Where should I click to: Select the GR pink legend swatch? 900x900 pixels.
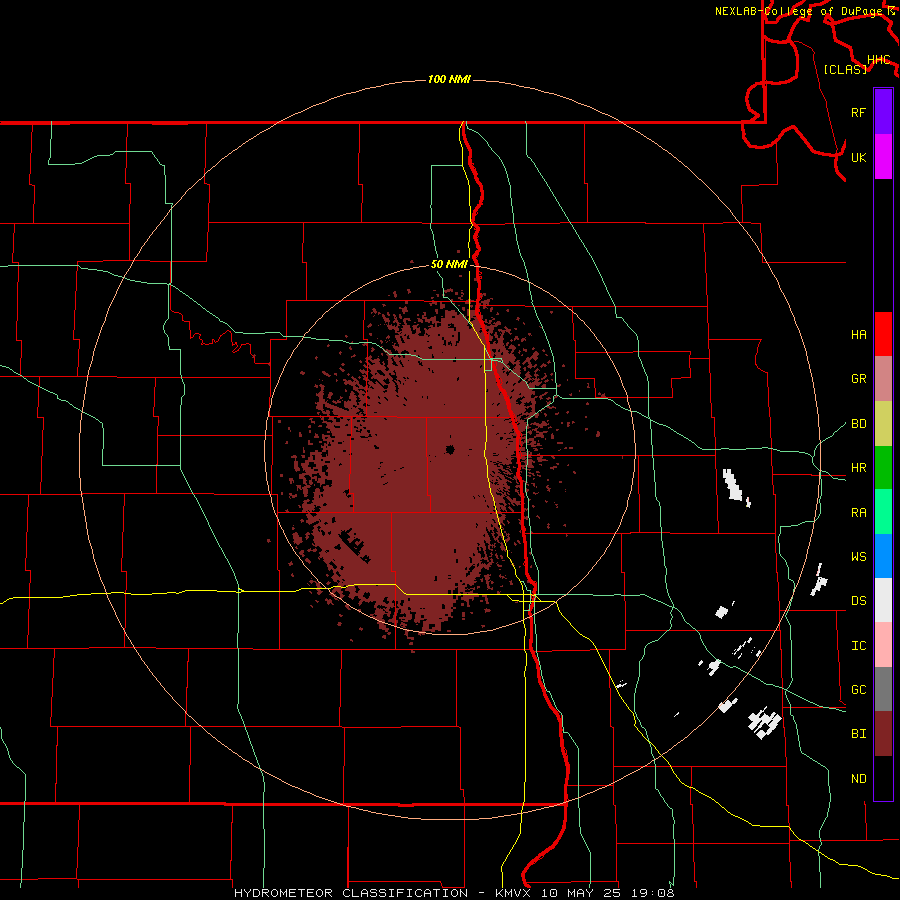[x=883, y=379]
